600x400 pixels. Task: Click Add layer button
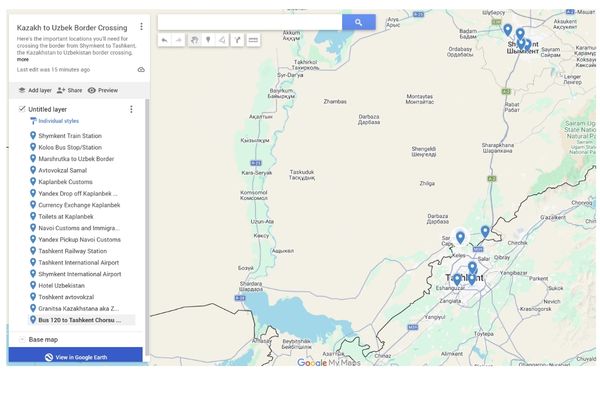click(x=35, y=90)
